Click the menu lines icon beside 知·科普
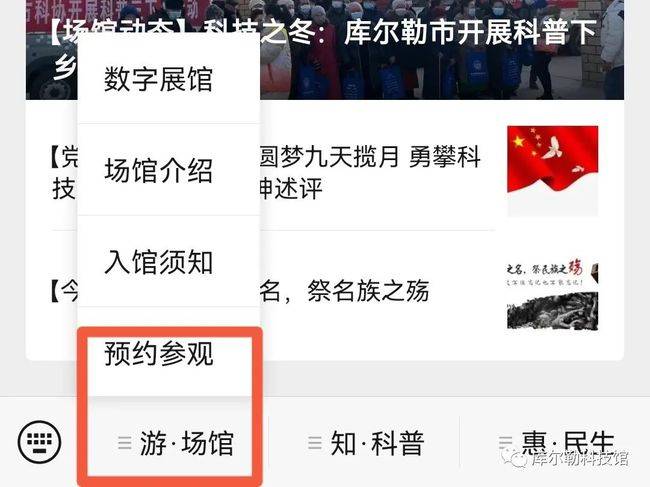Viewport: 650px width, 487px height. pos(315,443)
